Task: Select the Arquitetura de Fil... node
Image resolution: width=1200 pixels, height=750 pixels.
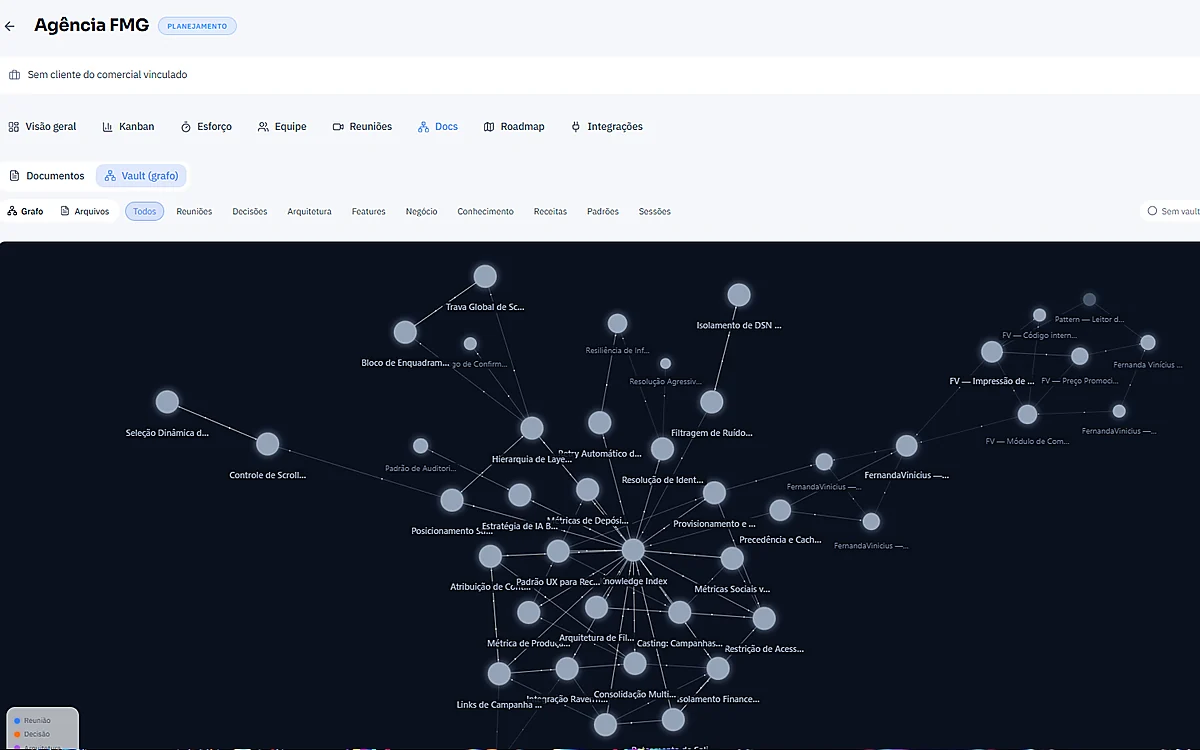Action: (596, 607)
